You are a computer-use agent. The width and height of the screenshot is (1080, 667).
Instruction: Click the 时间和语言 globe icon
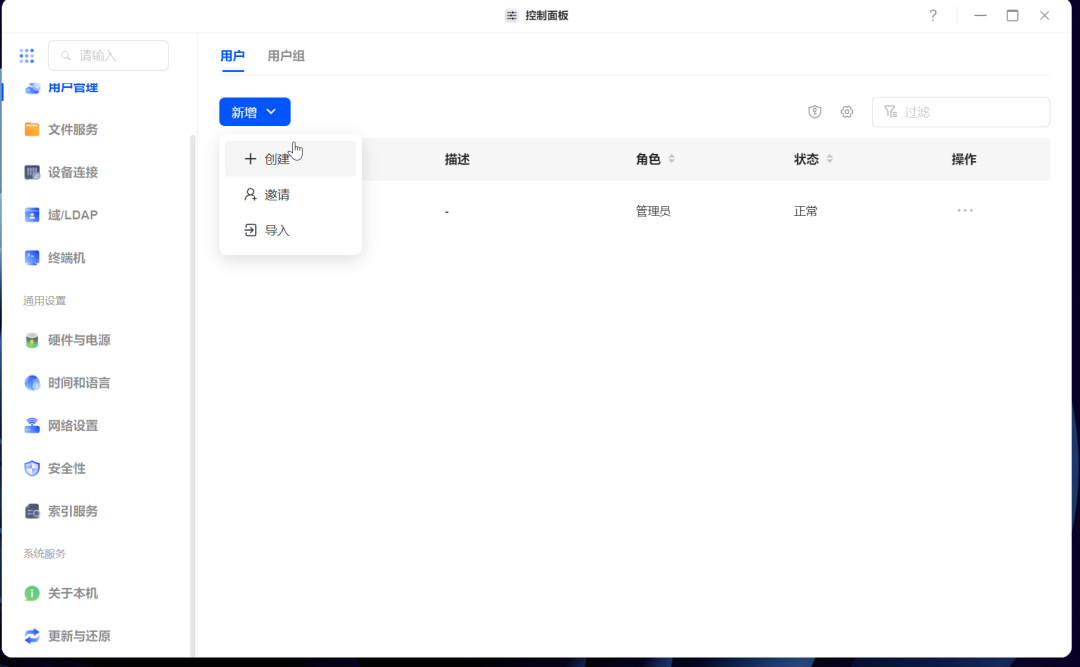(32, 383)
